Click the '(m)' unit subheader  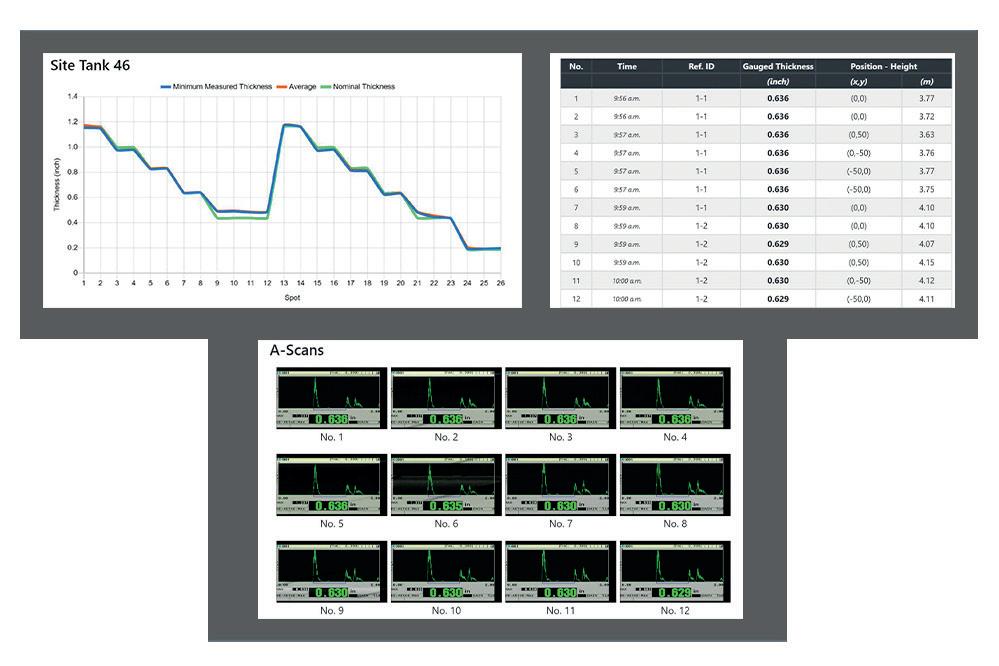pyautogui.click(x=927, y=82)
